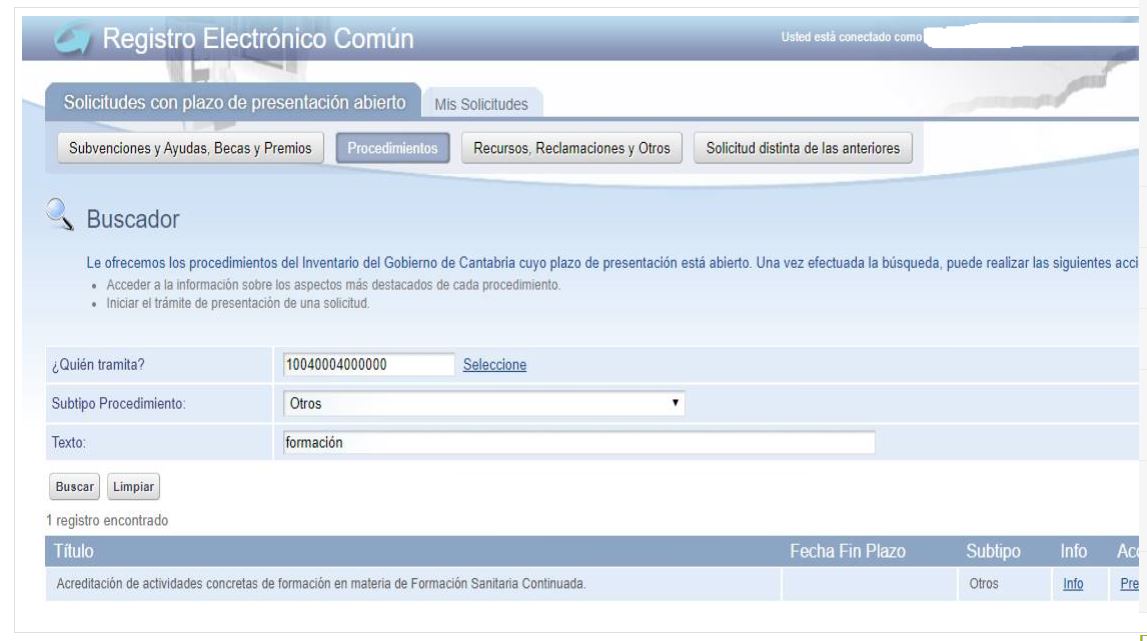Clear the form with the Limpiar button

[134, 485]
